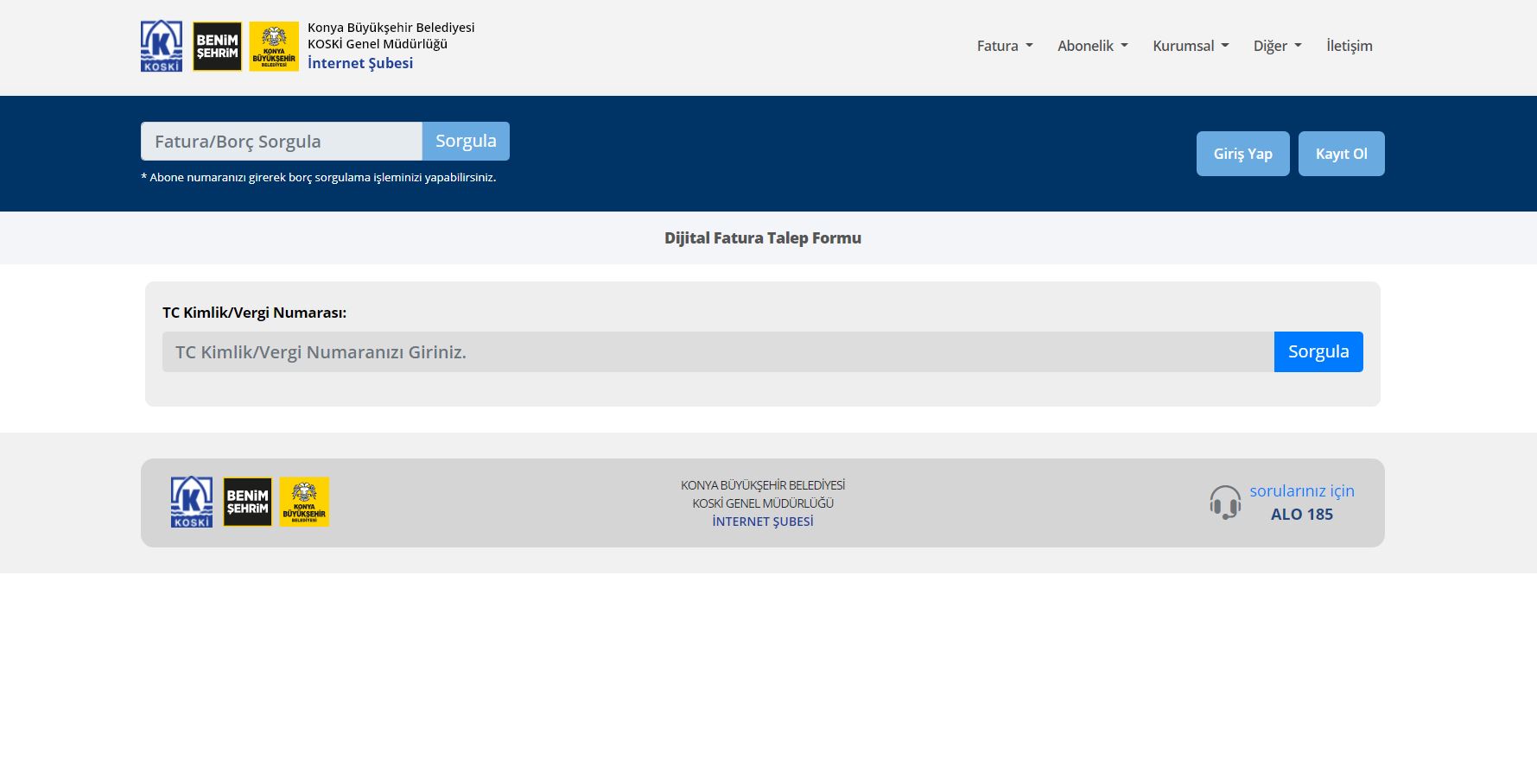Focus the Fatura/Borç Sorgula input field

tap(281, 141)
